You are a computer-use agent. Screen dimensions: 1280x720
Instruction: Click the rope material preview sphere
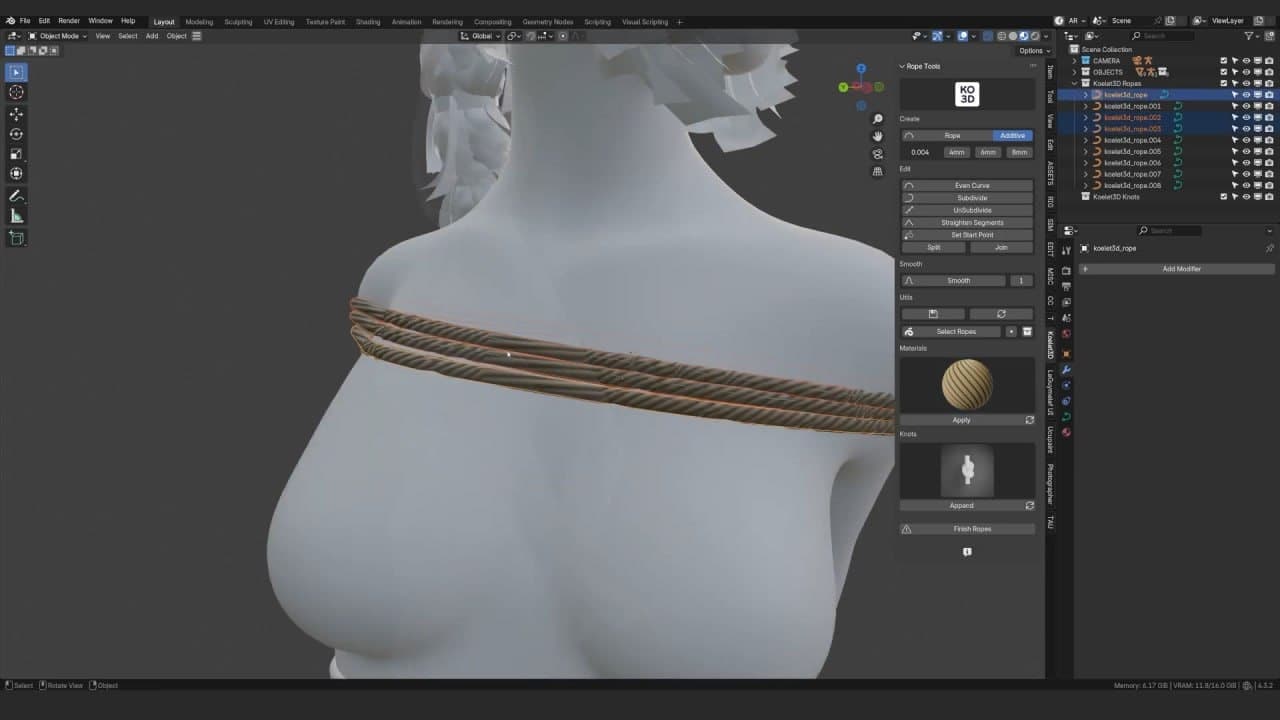point(967,386)
